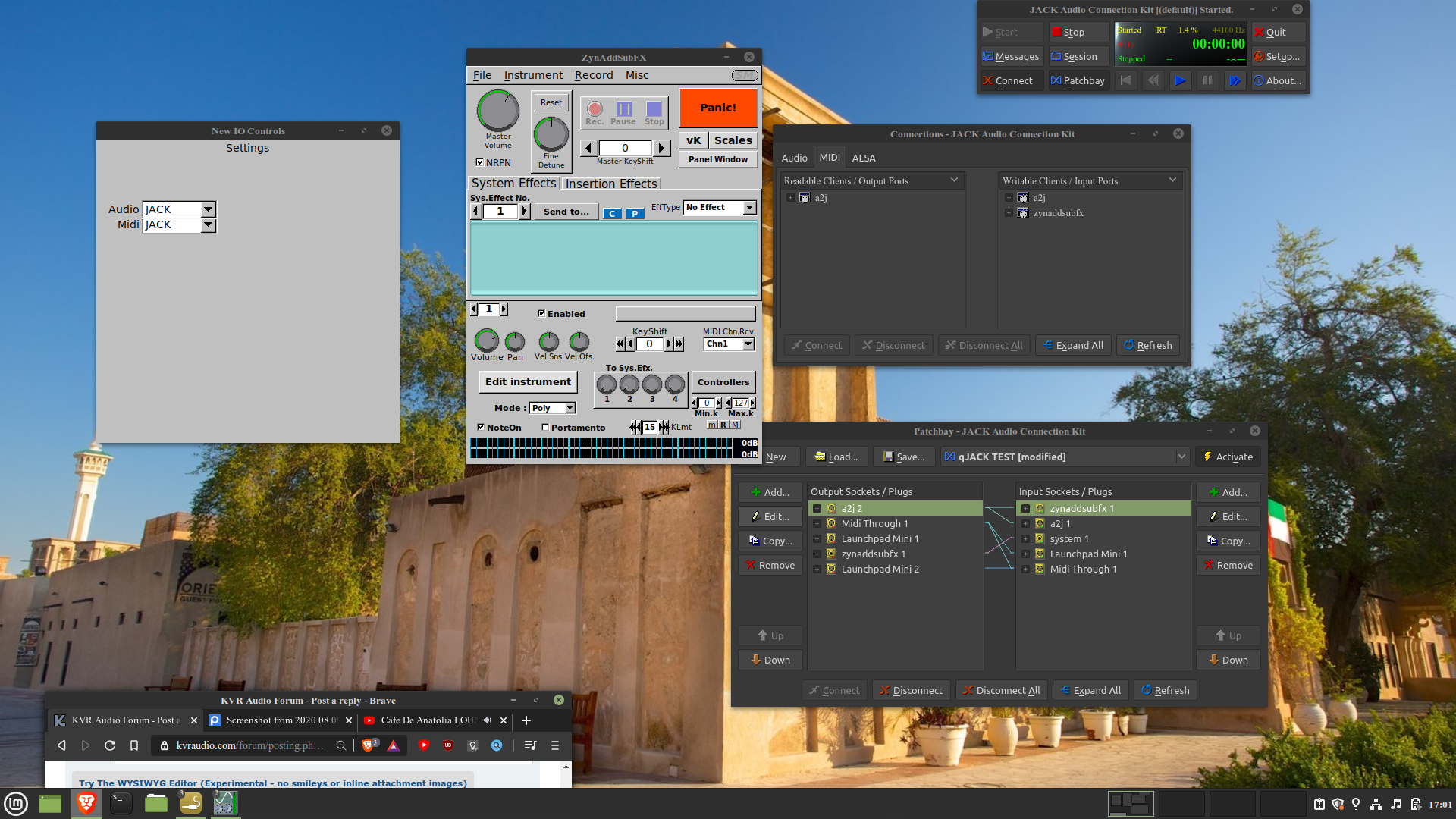Toggle the NRPN checkbox
The image size is (1456, 819).
(479, 162)
